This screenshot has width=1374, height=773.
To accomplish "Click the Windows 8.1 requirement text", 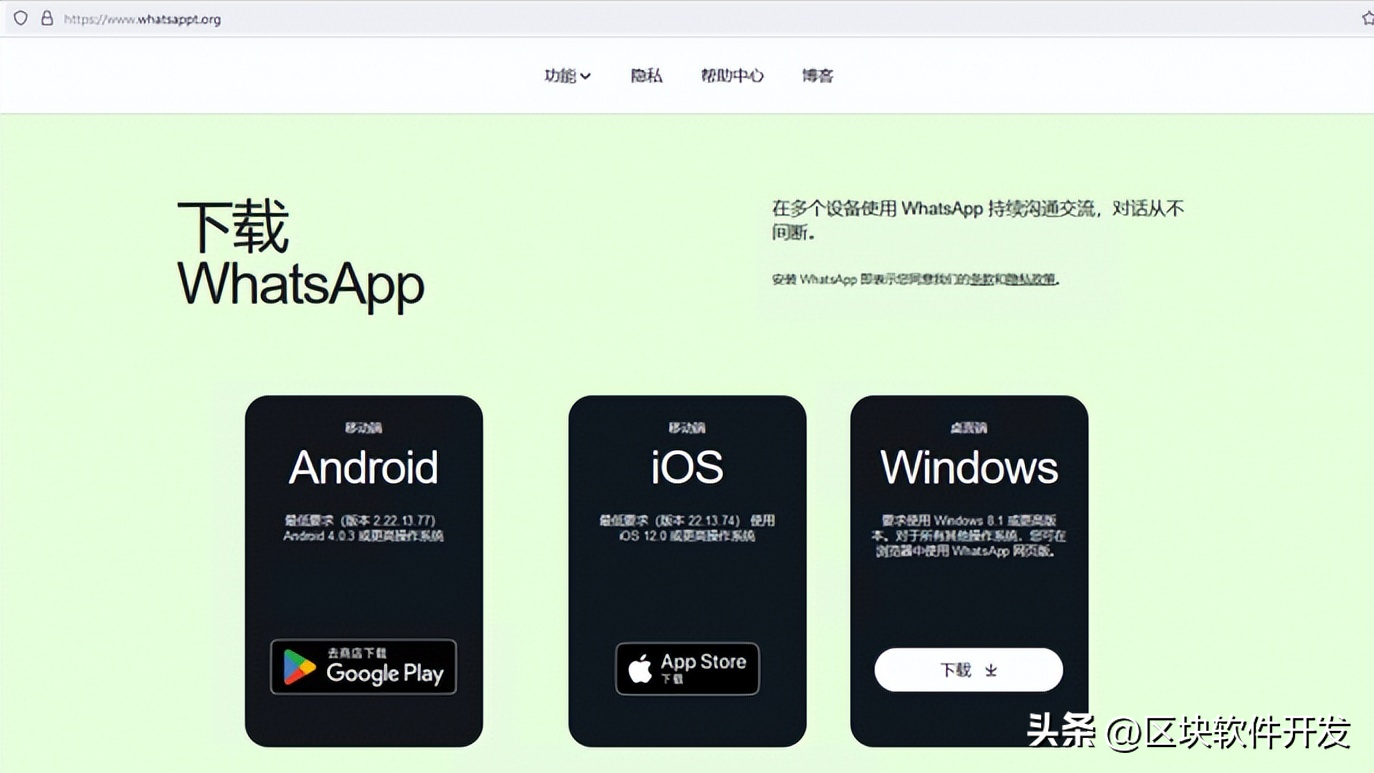I will 969,536.
